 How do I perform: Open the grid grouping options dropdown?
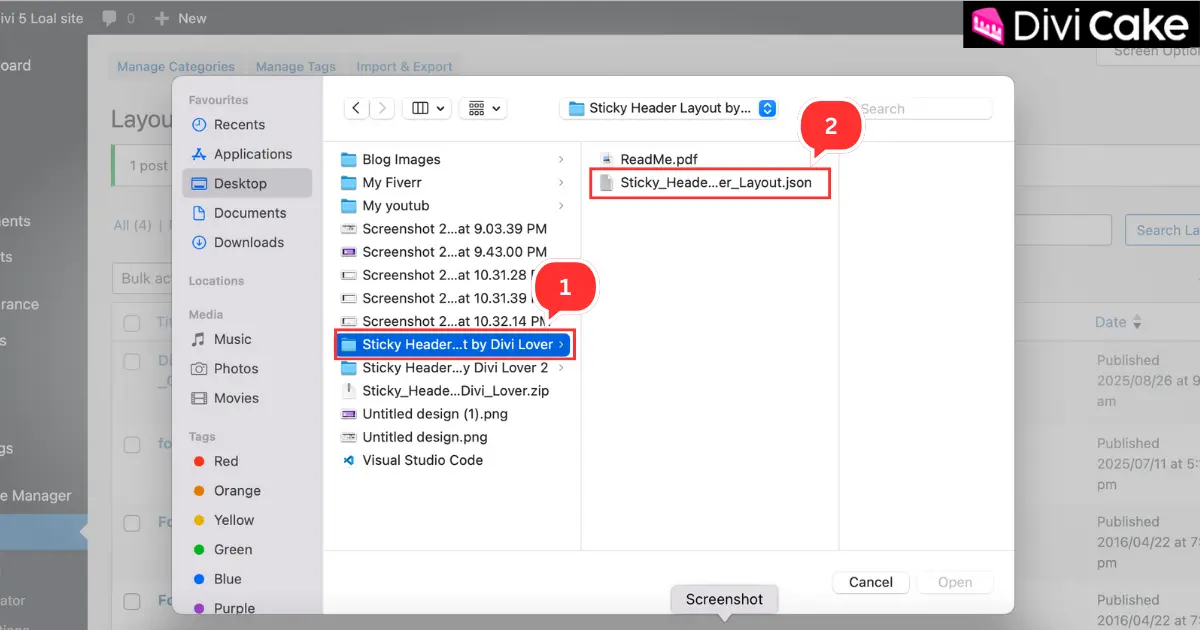[483, 108]
